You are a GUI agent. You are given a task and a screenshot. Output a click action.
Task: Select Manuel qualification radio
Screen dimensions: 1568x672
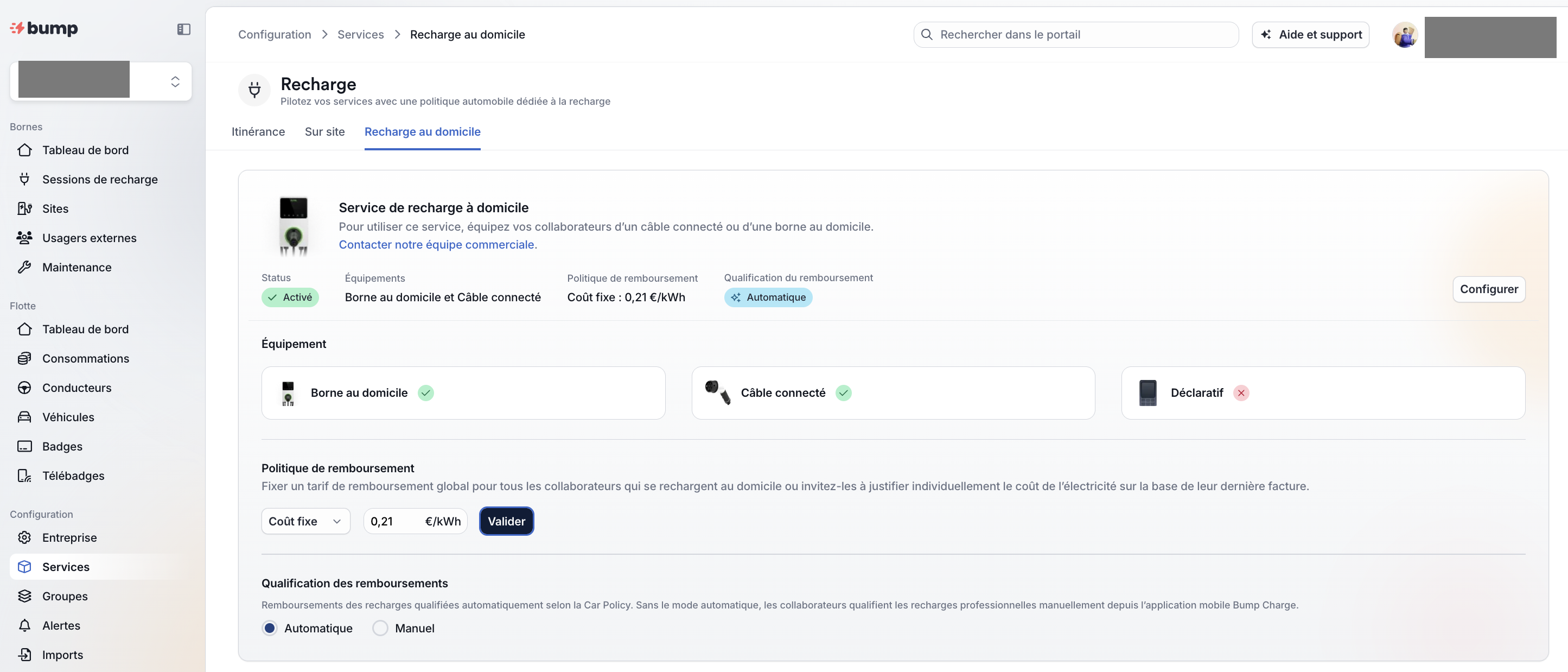(380, 628)
